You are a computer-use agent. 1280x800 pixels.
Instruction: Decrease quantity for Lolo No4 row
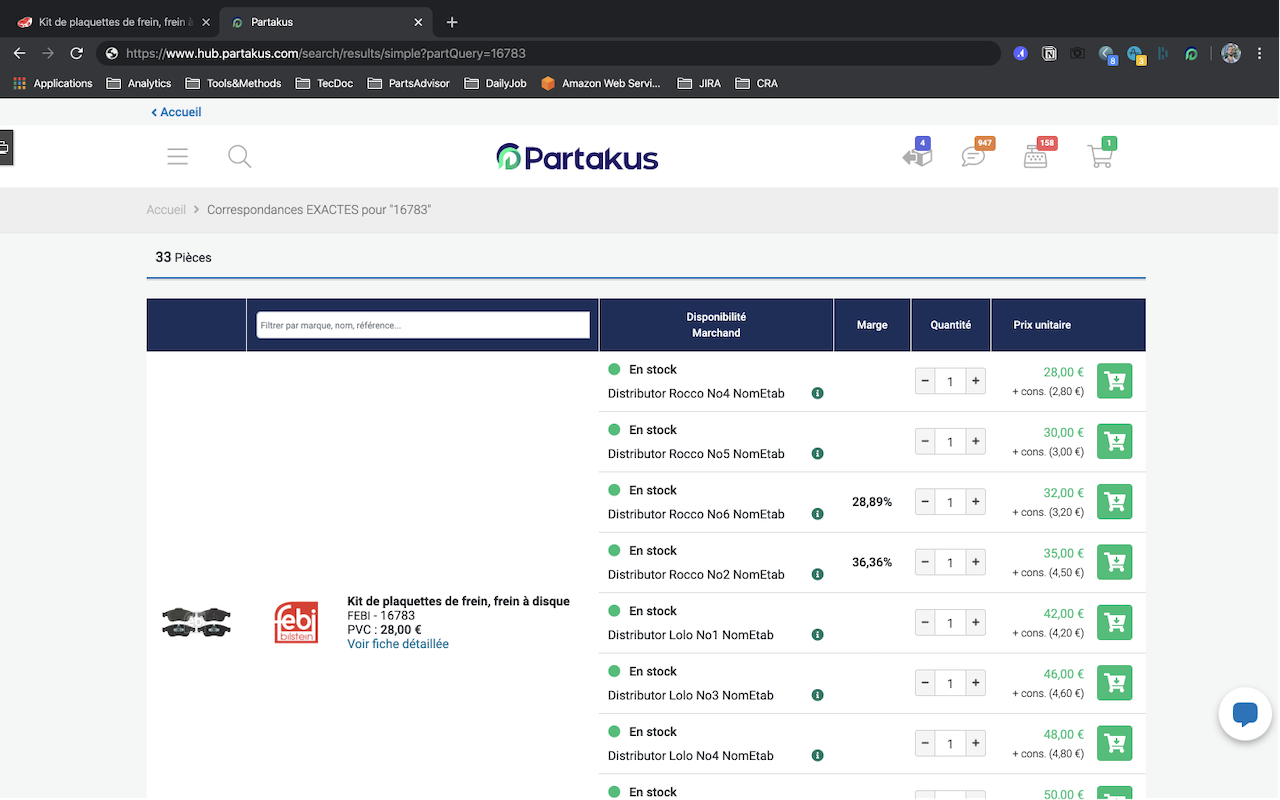pos(925,743)
